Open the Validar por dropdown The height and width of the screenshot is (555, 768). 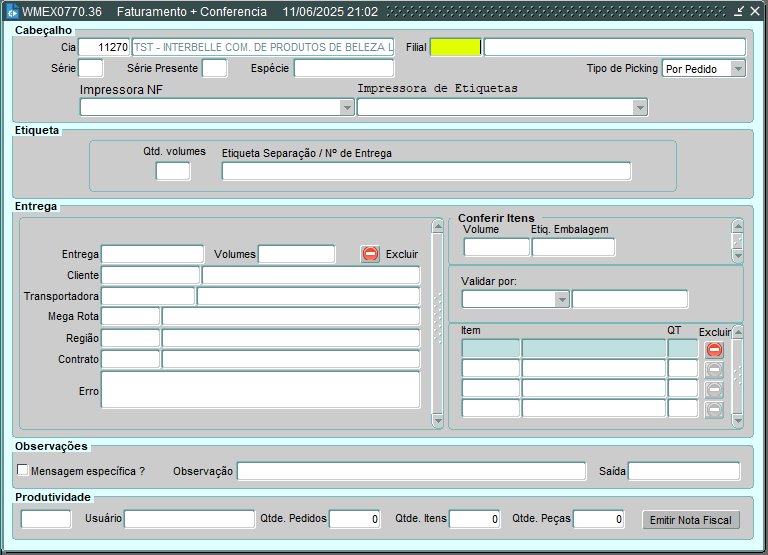[x=562, y=299]
